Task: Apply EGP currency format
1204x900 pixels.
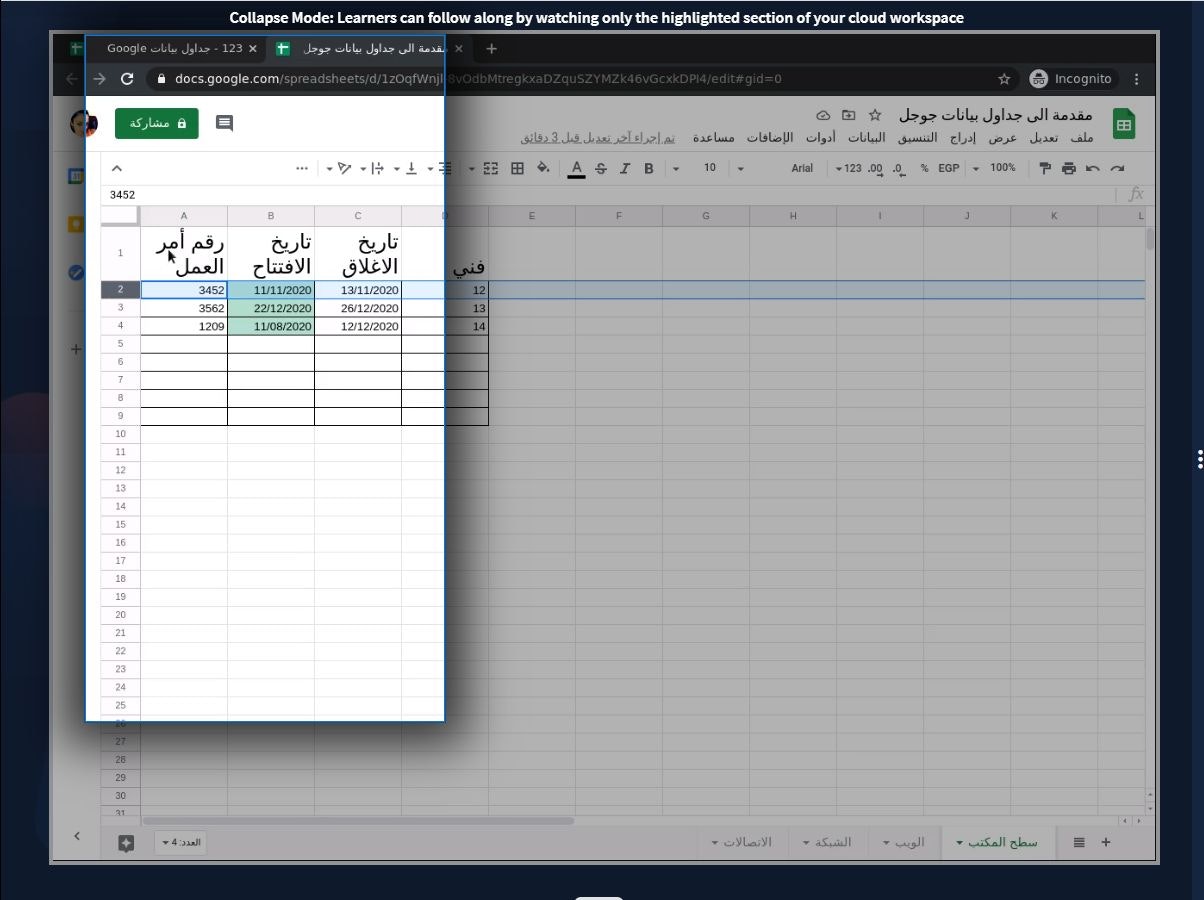Action: coord(948,168)
